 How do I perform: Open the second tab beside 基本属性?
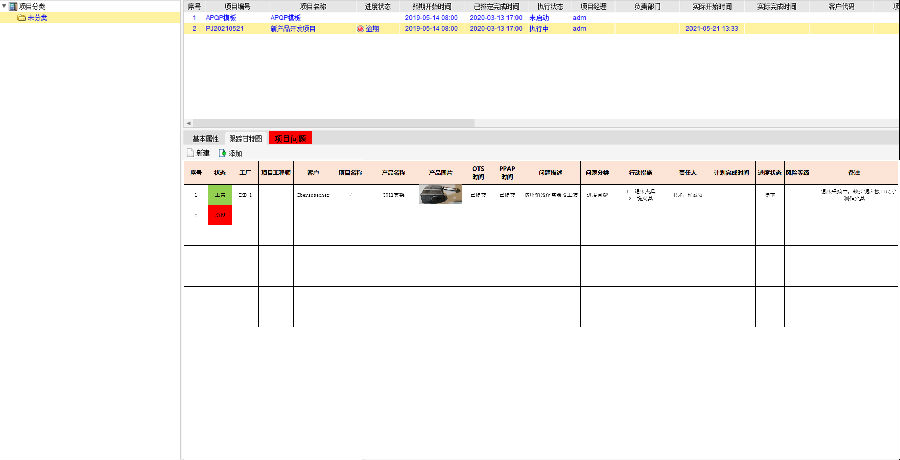pyautogui.click(x=245, y=138)
